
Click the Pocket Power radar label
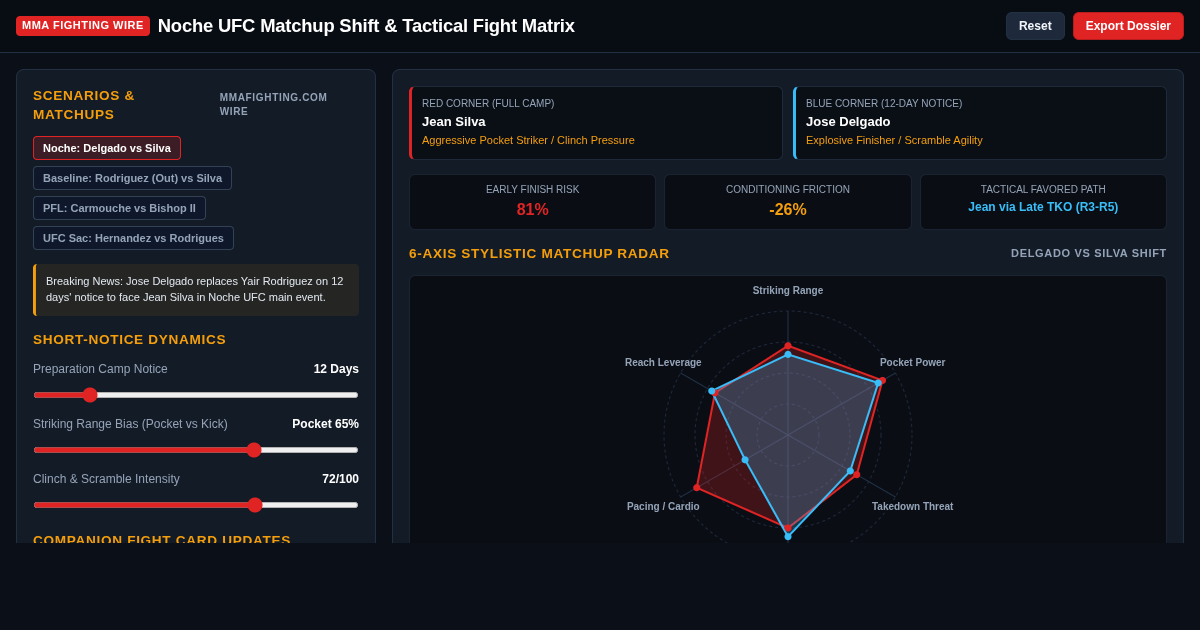click(912, 363)
